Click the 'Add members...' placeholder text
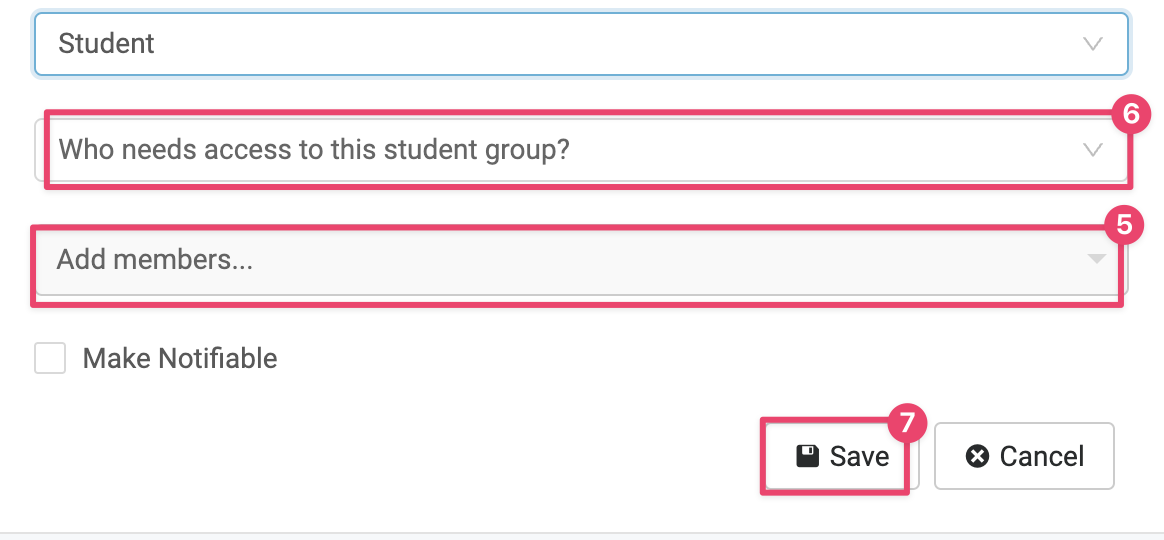Viewport: 1164px width, 540px height. (x=155, y=260)
